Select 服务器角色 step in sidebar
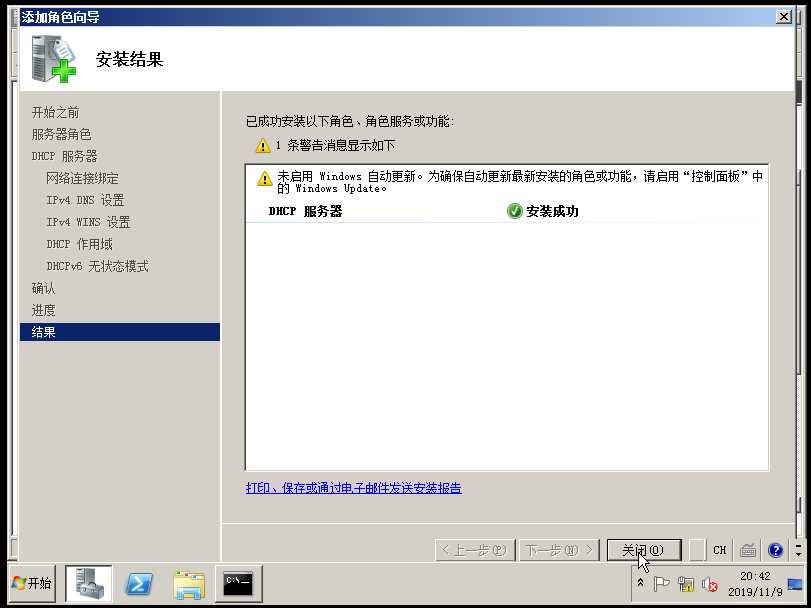Viewport: 811px width, 608px height. click(x=62, y=134)
